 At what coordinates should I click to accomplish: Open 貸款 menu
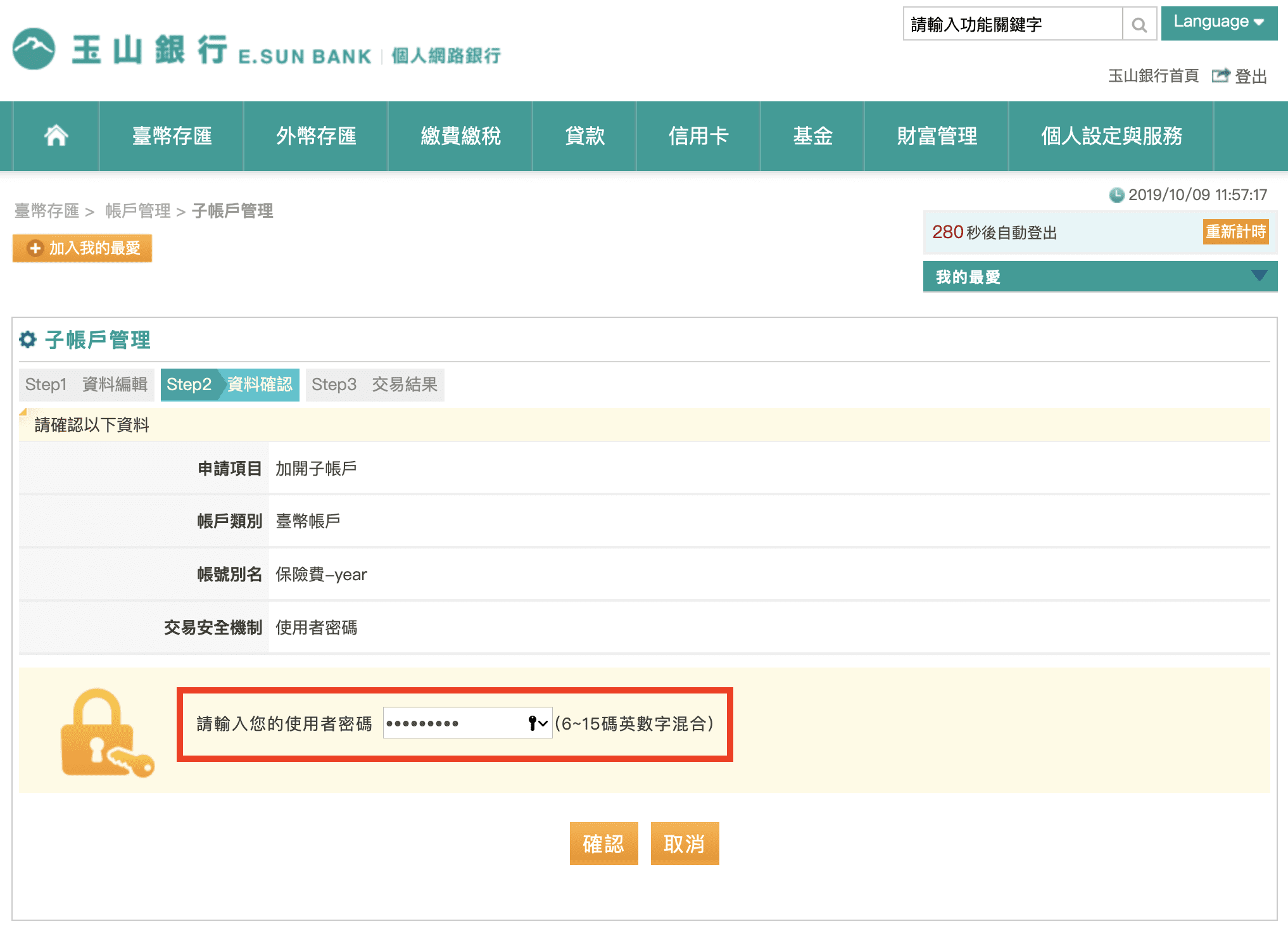pyautogui.click(x=584, y=136)
